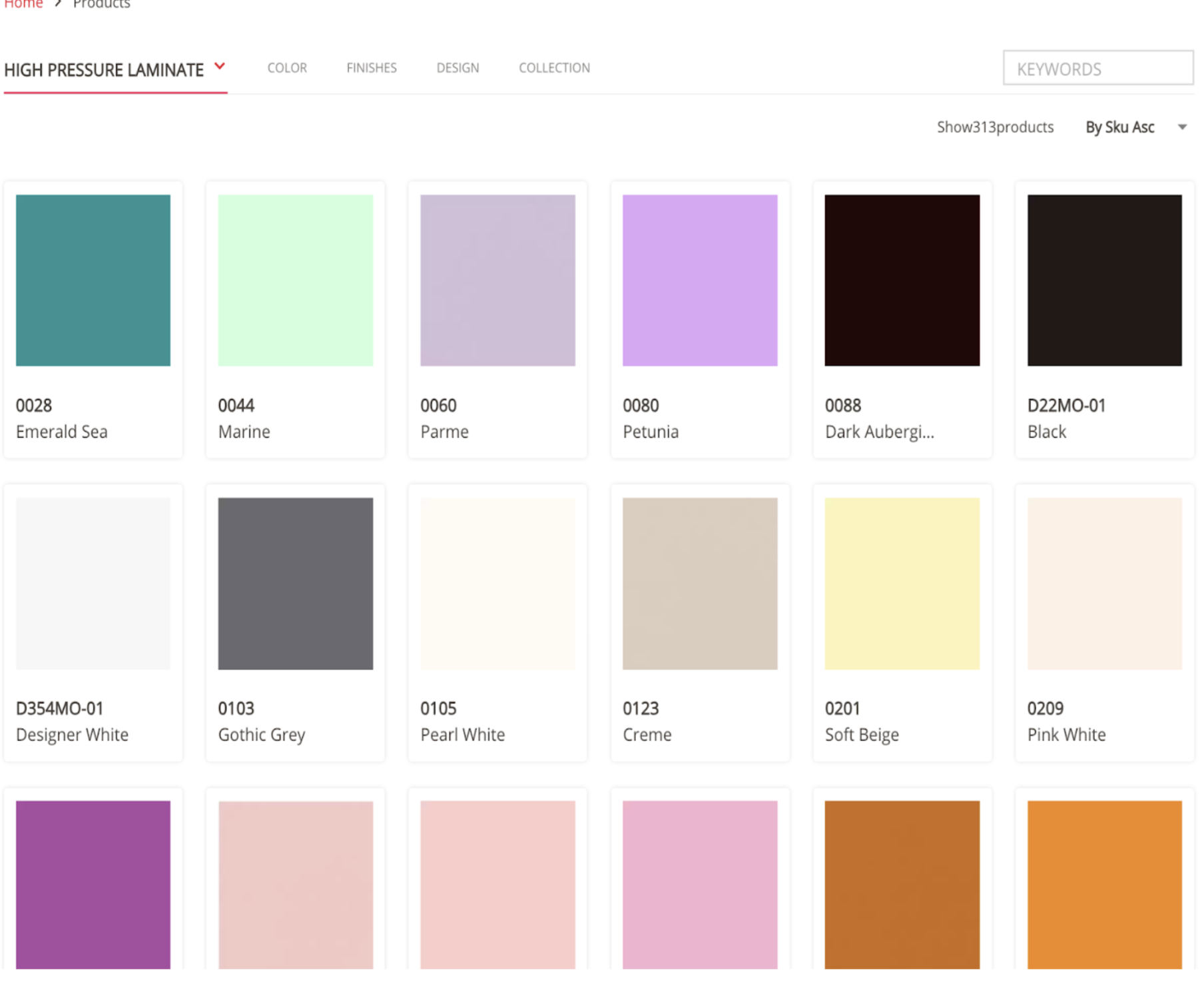Open the Collection filter menu
Viewport: 1204px width, 986px height.
click(x=554, y=68)
